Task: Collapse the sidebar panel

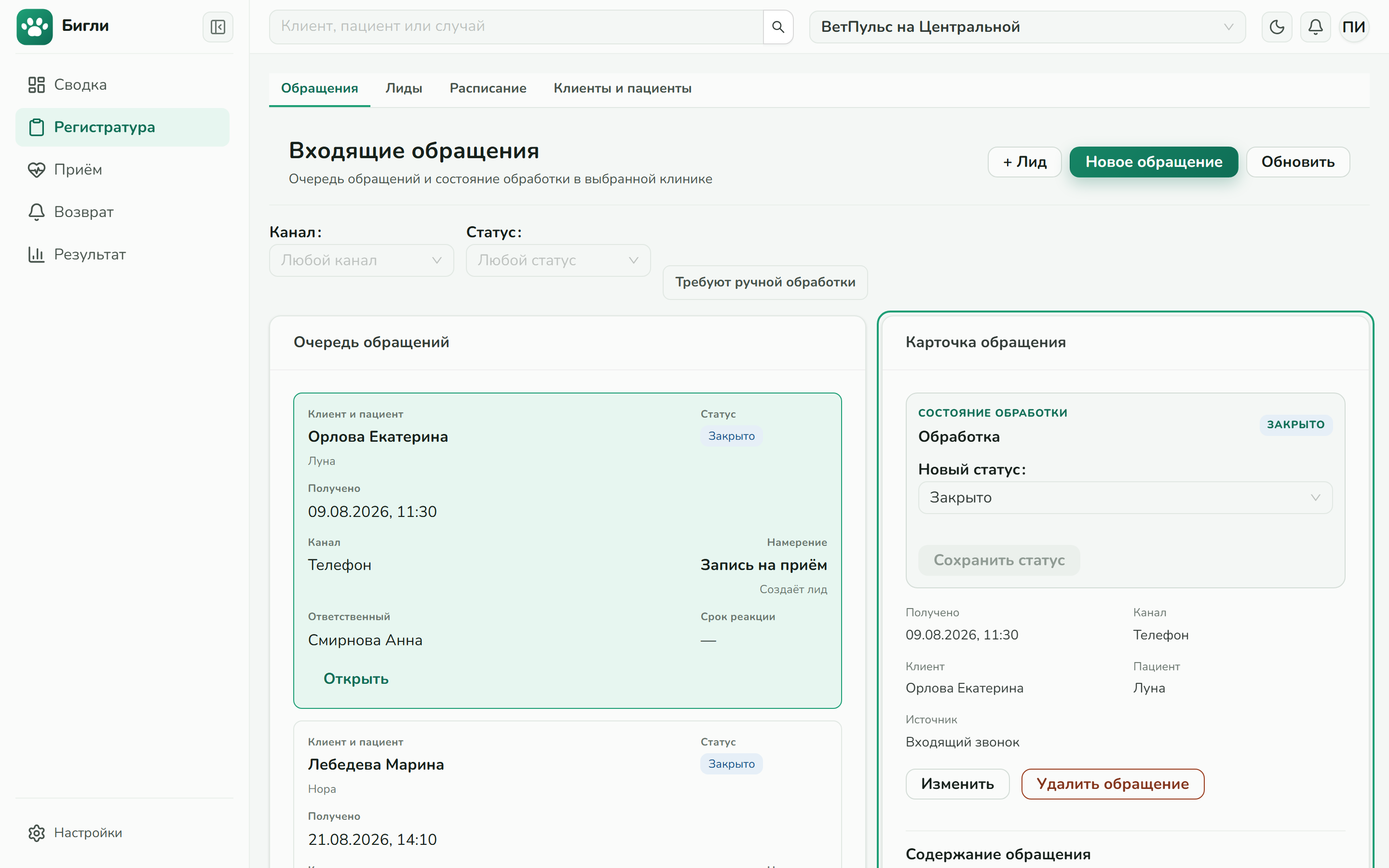Action: [x=218, y=27]
